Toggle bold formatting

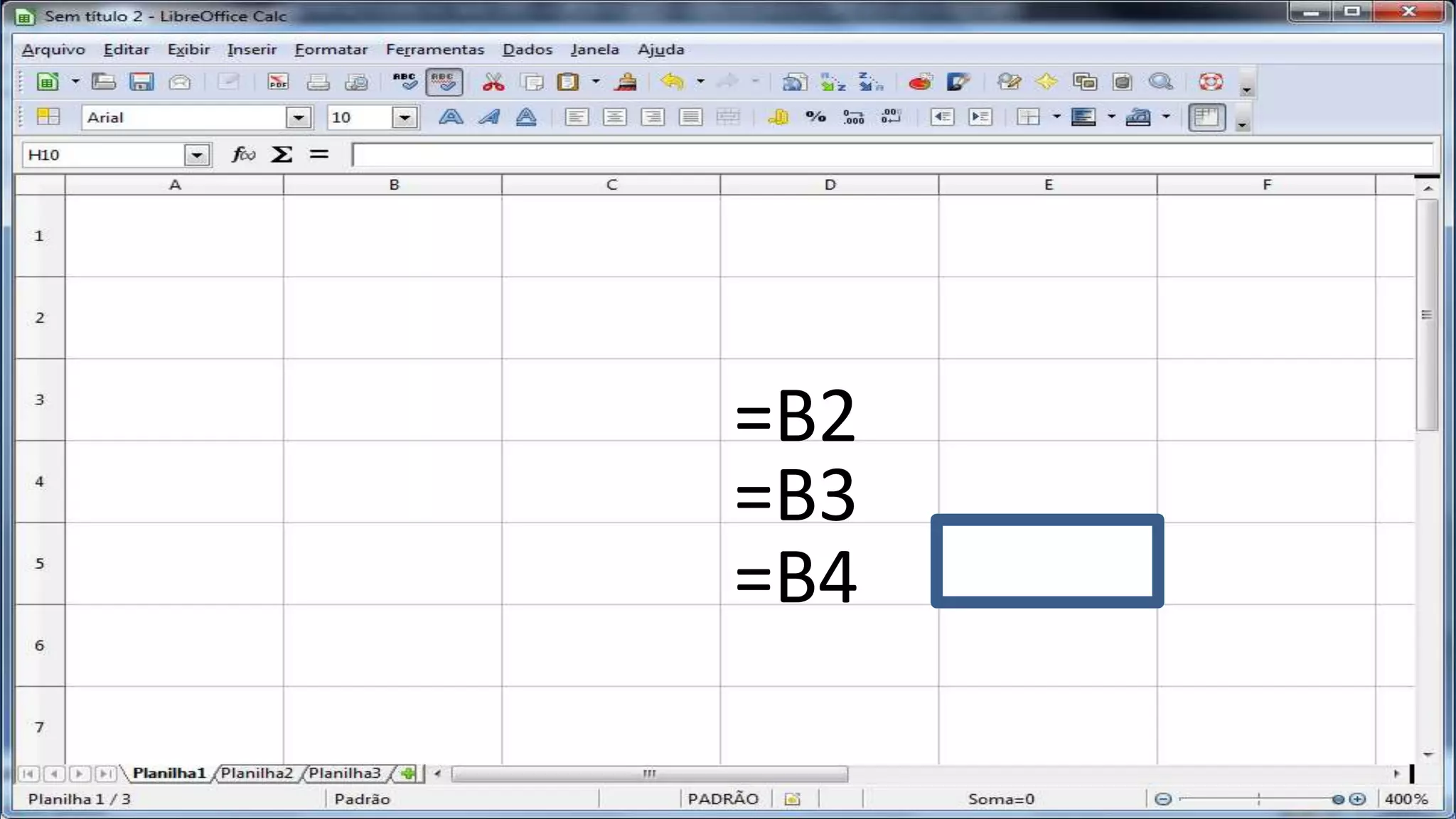click(x=451, y=117)
